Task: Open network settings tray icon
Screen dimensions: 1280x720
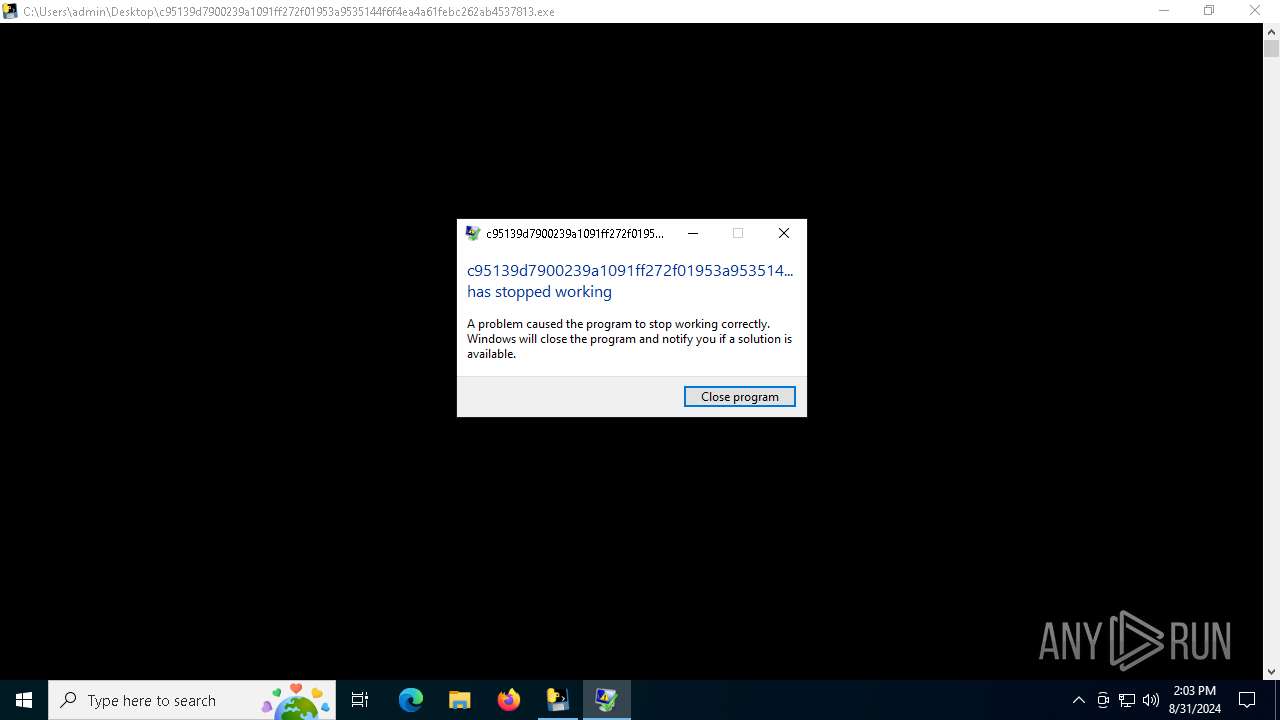Action: [x=1127, y=700]
